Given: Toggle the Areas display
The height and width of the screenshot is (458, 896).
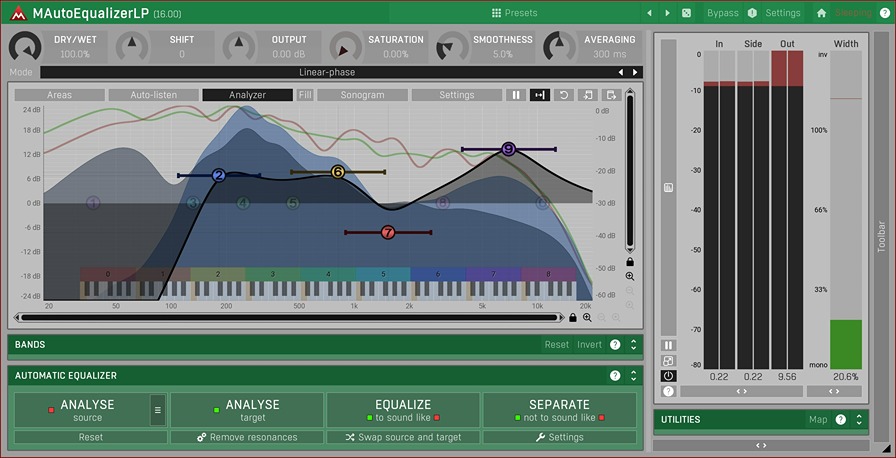Looking at the screenshot, I should point(59,95).
